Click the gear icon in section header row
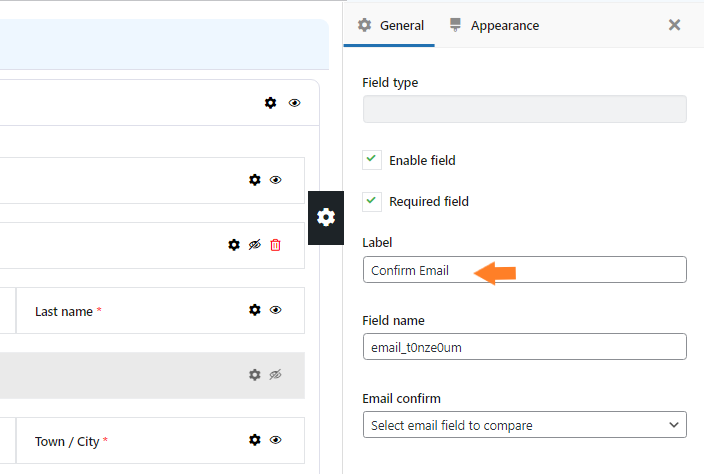The height and width of the screenshot is (474, 704). coord(270,103)
